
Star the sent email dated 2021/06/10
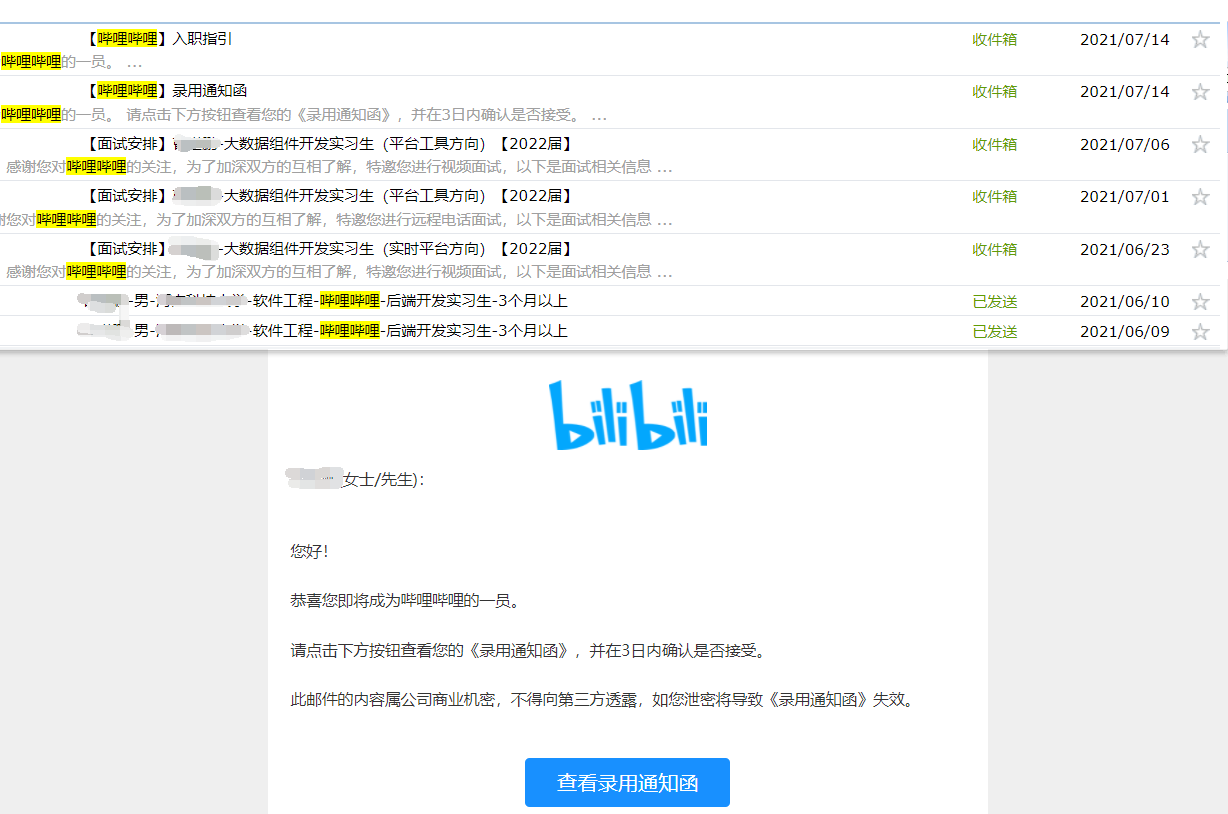click(1200, 302)
